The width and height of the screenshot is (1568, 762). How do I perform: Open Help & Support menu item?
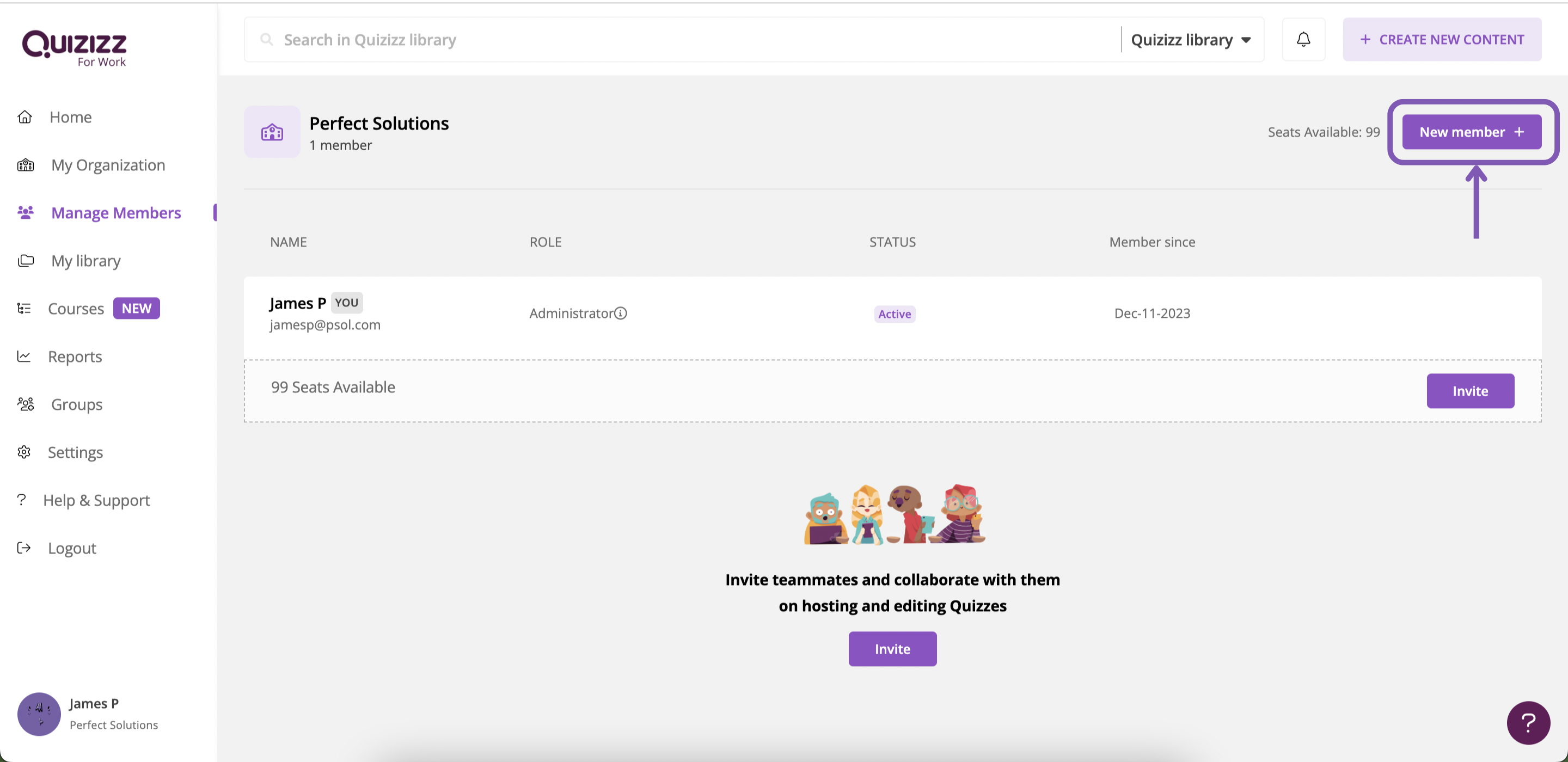[96, 500]
